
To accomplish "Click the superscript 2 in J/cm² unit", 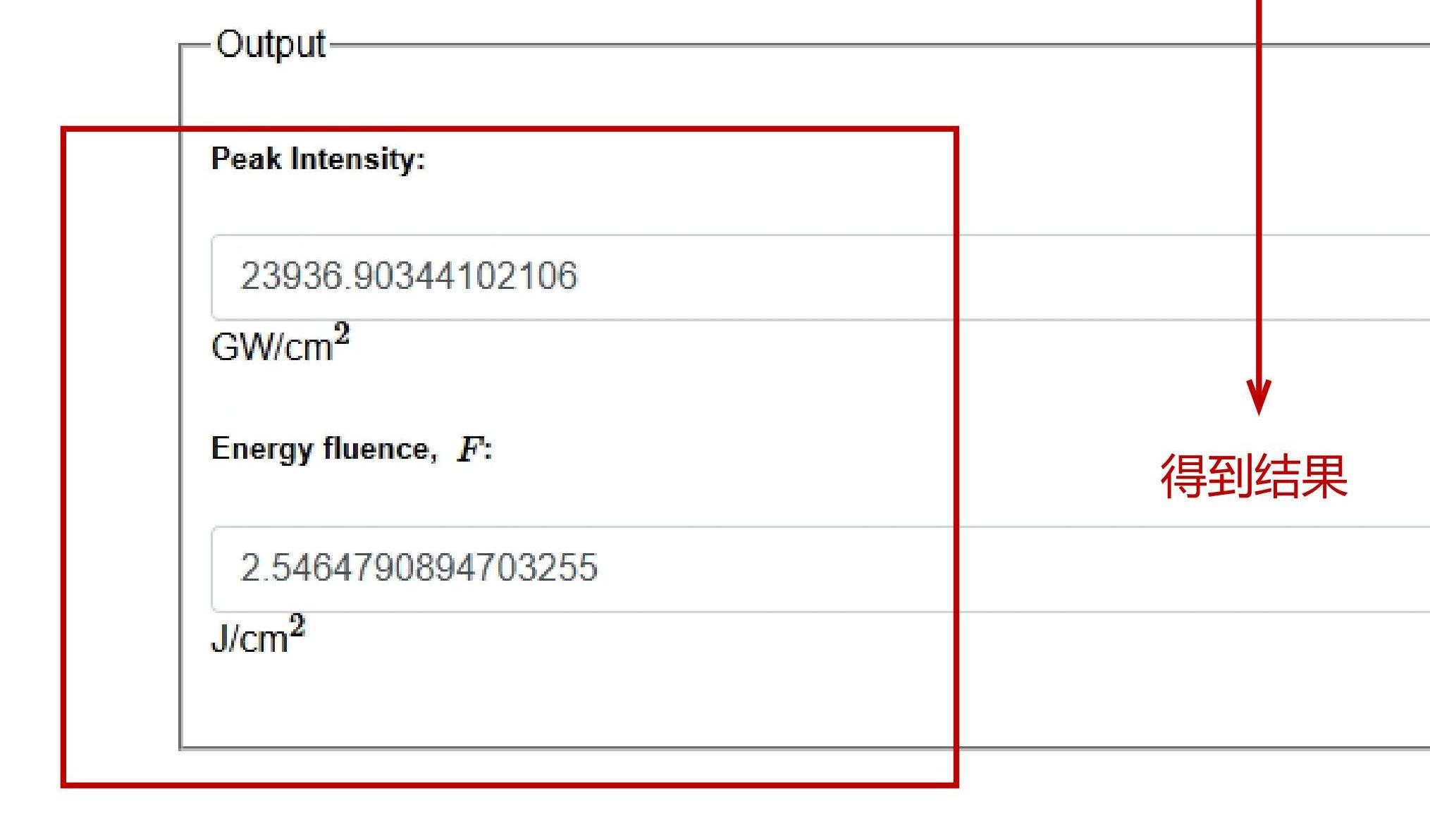I will [x=297, y=624].
